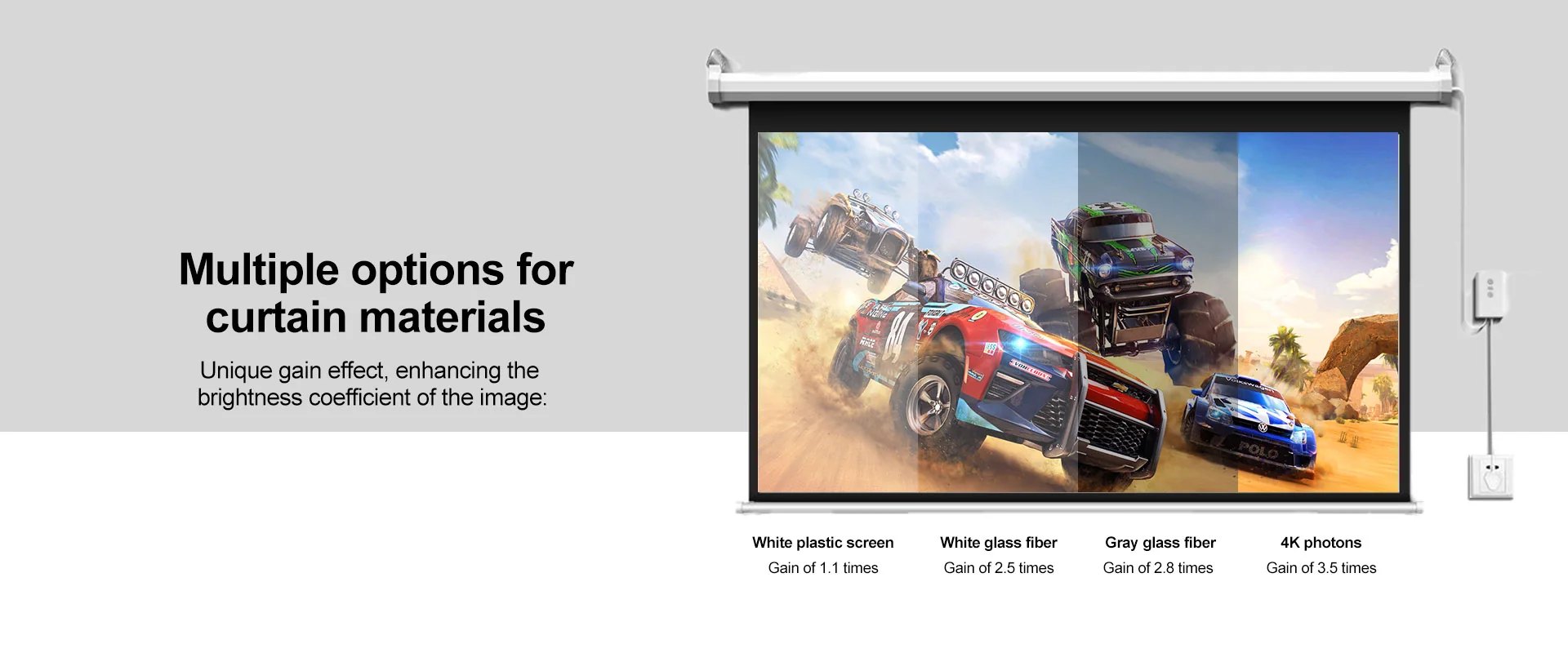Viewport: 1568px width, 653px height.
Task: Click the 'White glass fiber' label
Action: click(x=999, y=543)
